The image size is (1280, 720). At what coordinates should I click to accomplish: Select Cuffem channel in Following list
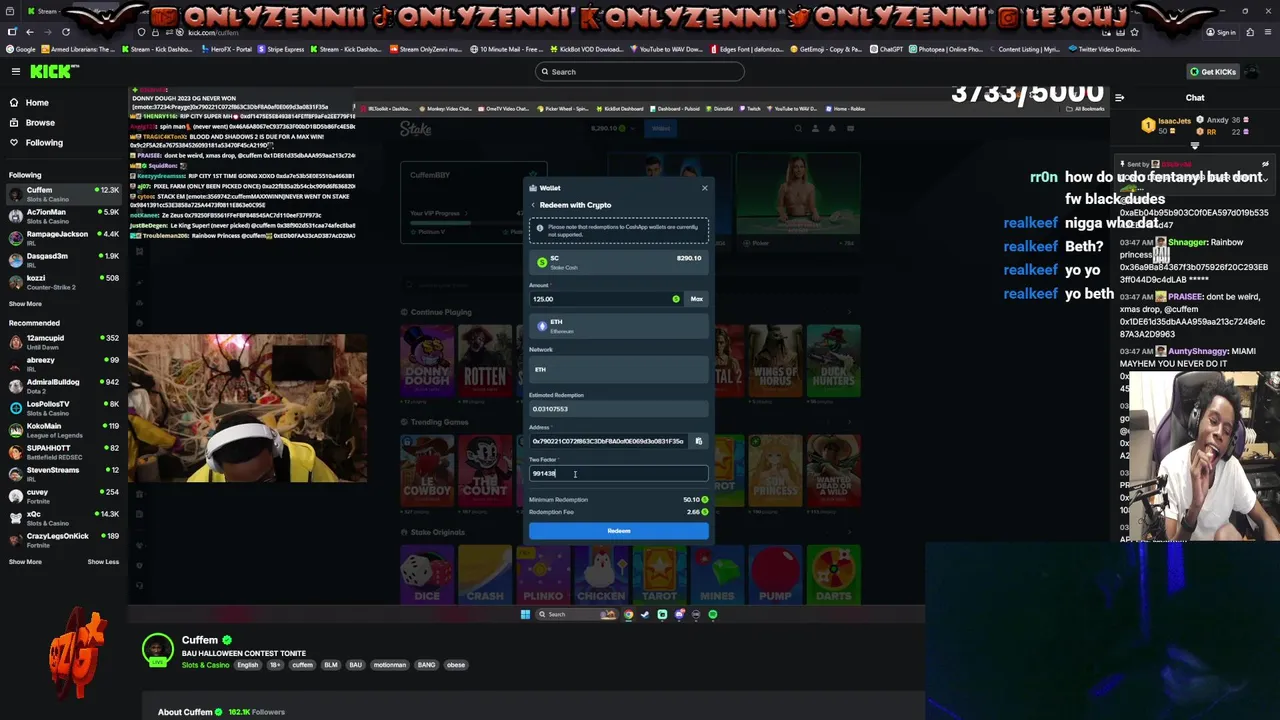[x=64, y=193]
